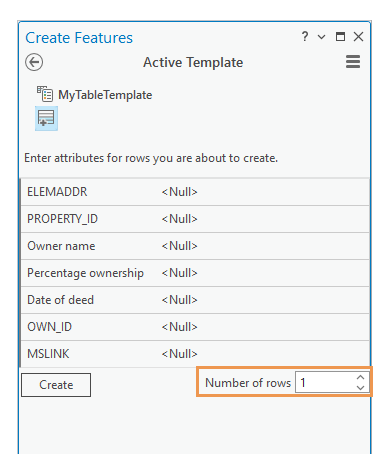This screenshot has width=391, height=454.
Task: Open the help question mark icon
Action: click(x=305, y=36)
